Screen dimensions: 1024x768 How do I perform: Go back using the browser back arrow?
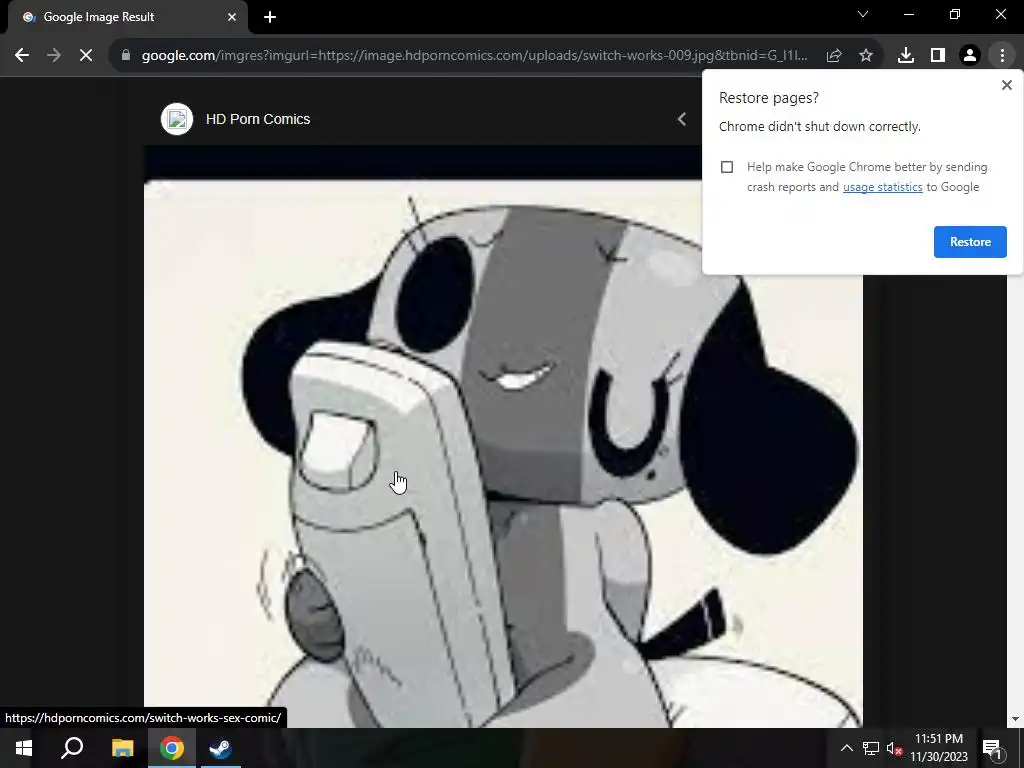coord(22,56)
